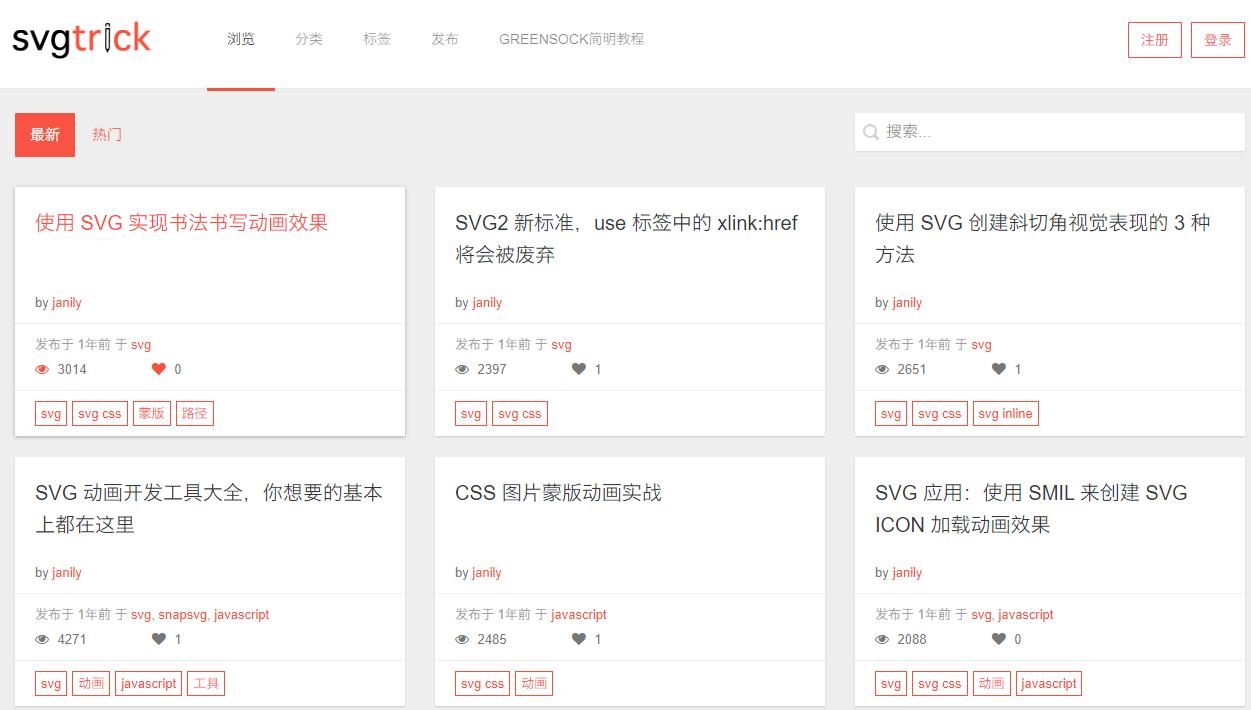Click 动画 tag on the SMIL ICON card
The width and height of the screenshot is (1251, 710).
[992, 684]
